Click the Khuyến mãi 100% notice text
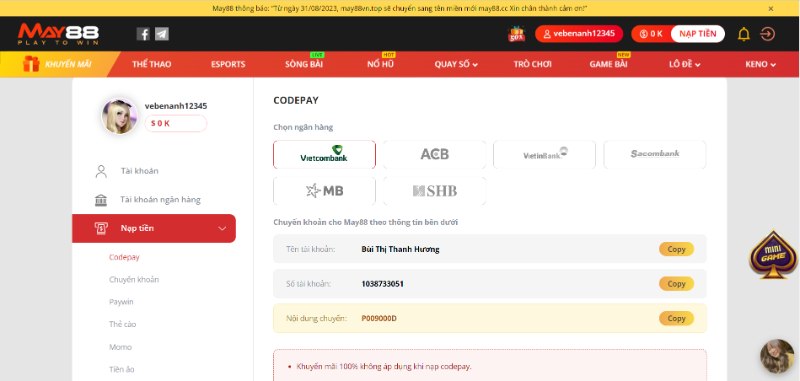The image size is (800, 381). [384, 367]
